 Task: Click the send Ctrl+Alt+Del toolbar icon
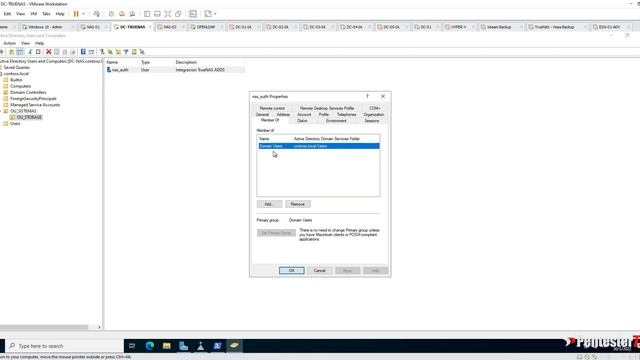[x=96, y=14]
